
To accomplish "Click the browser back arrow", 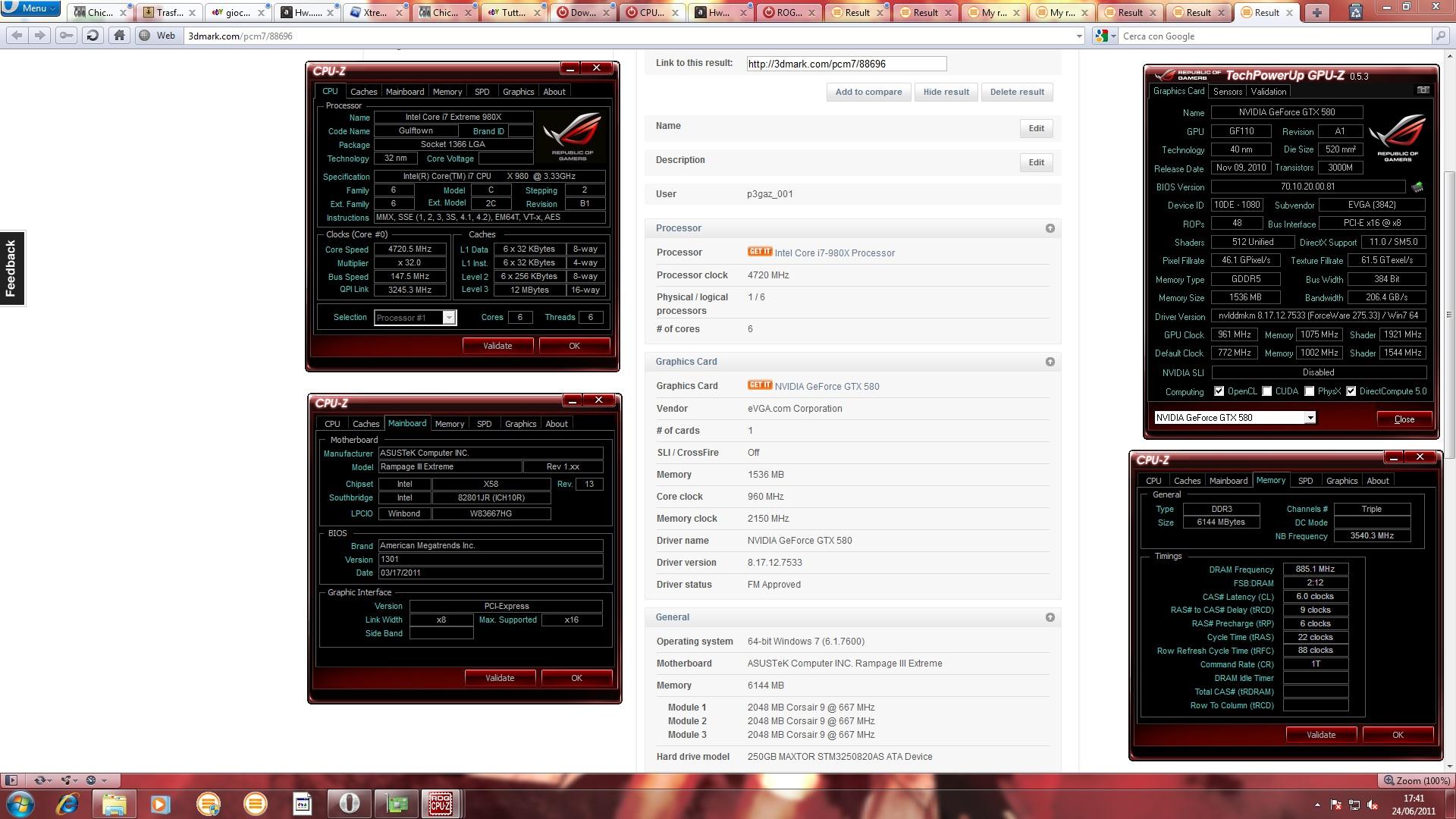I will [17, 36].
